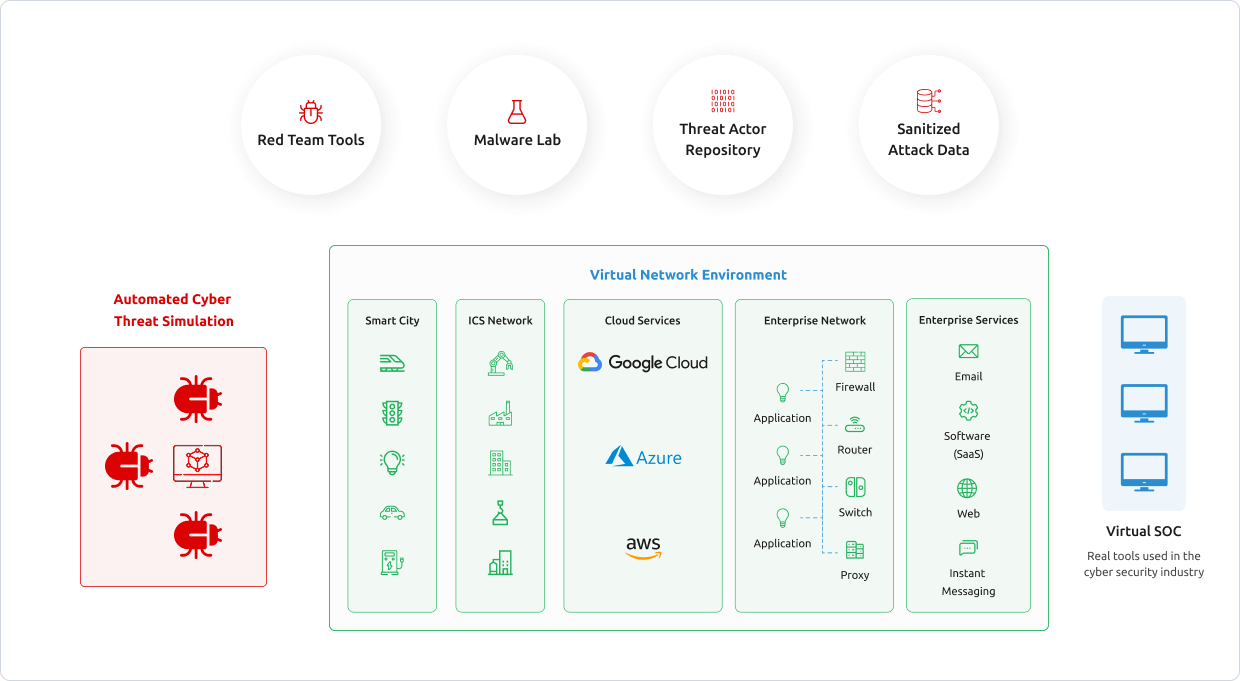Select the Instant Messaging chat icon
Screen dimensions: 1240x681
pos(968,548)
